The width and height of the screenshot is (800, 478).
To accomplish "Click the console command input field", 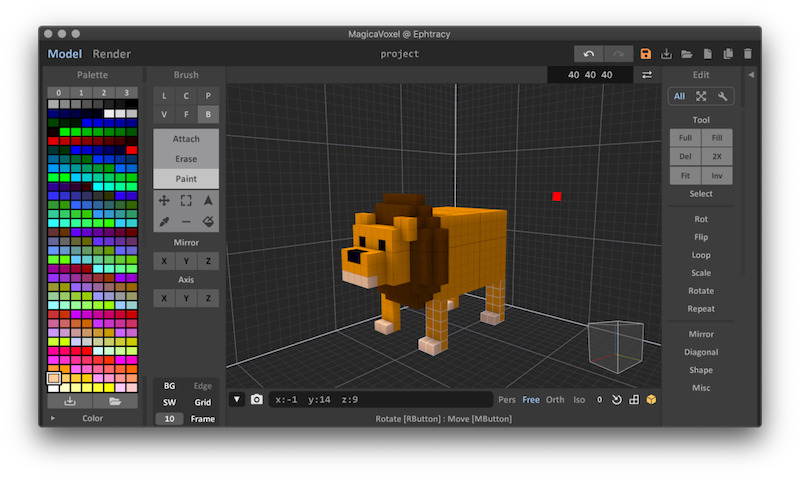I will 381,399.
